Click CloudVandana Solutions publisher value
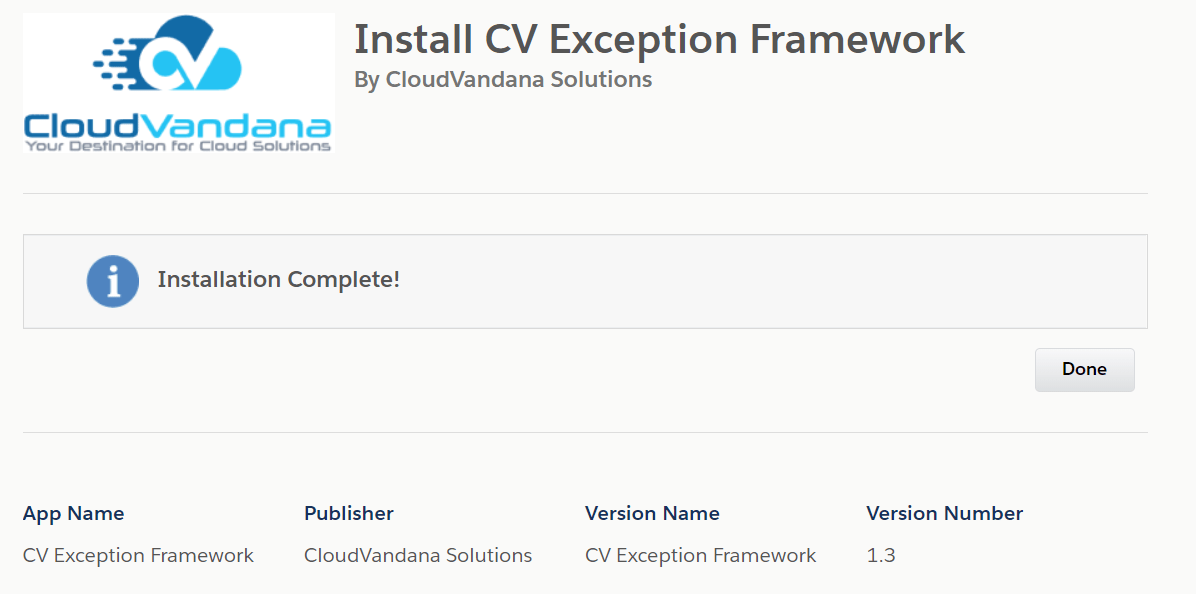1196x594 pixels. click(418, 555)
